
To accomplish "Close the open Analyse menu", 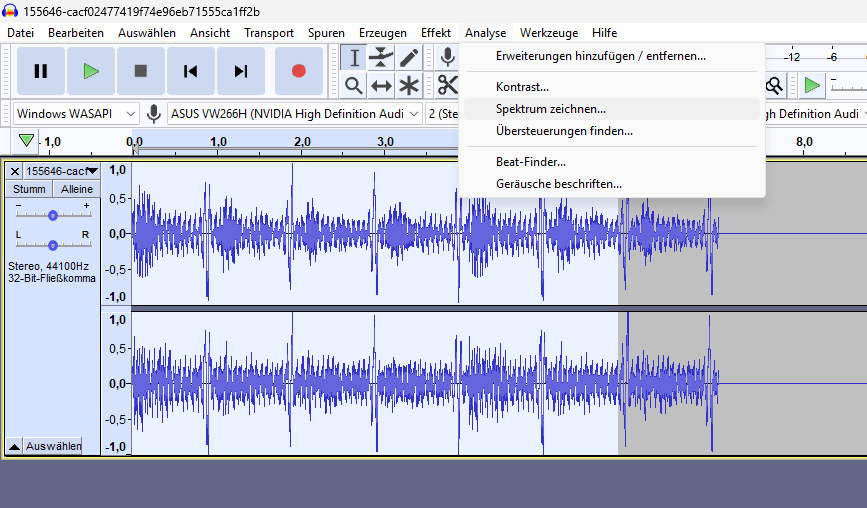I will 485,33.
